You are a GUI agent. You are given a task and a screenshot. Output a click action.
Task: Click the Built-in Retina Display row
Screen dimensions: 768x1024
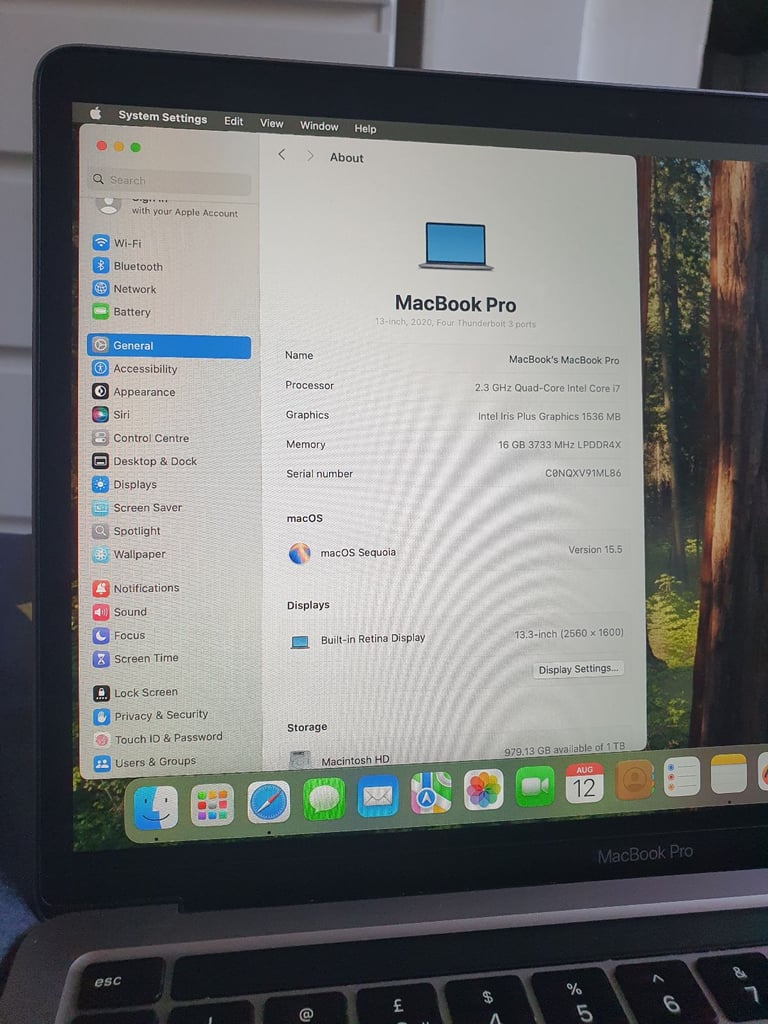pos(455,637)
